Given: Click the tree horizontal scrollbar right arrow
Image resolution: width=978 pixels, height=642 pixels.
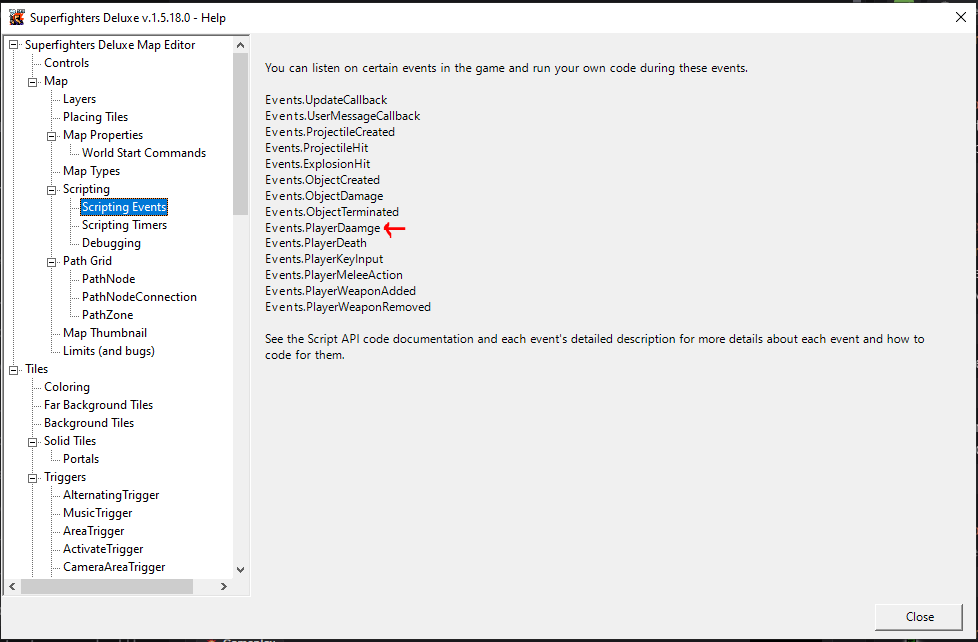Looking at the screenshot, I should point(224,586).
